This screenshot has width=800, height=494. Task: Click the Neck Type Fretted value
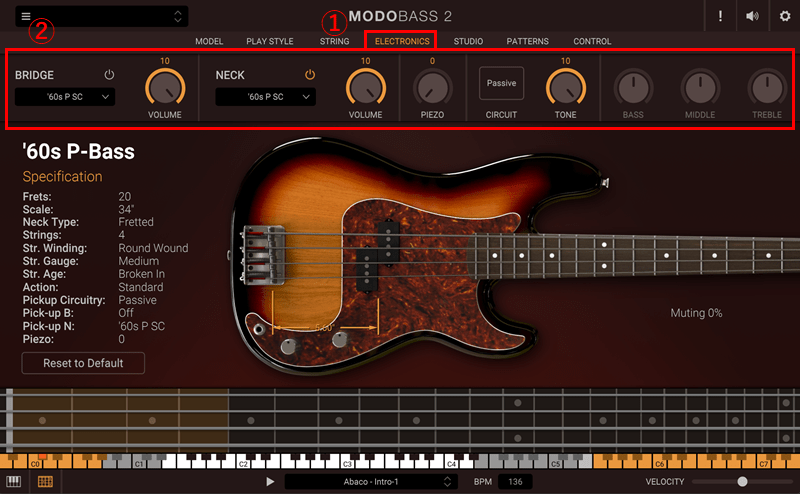[136, 222]
